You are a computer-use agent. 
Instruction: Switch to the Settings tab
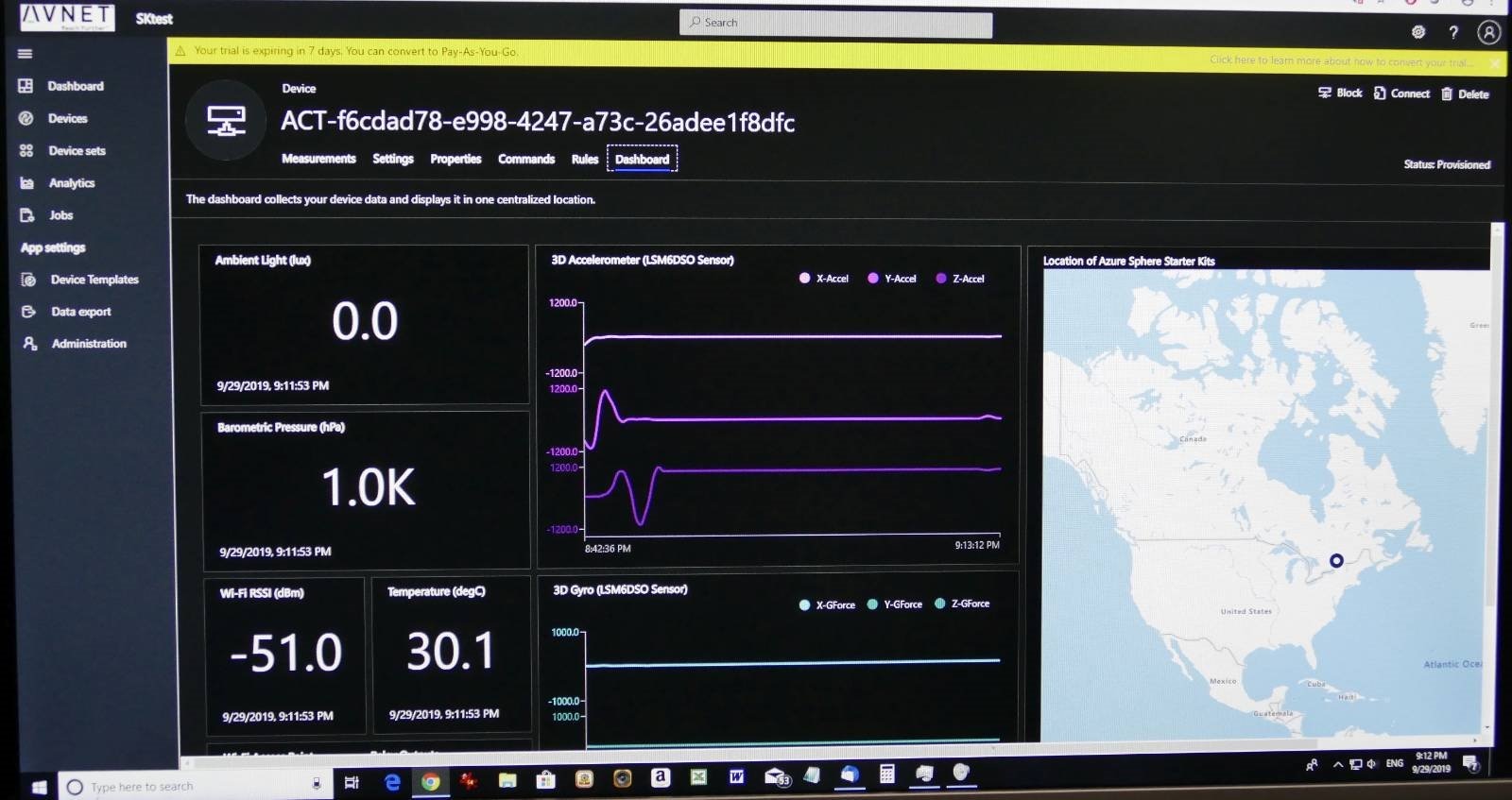[x=393, y=159]
